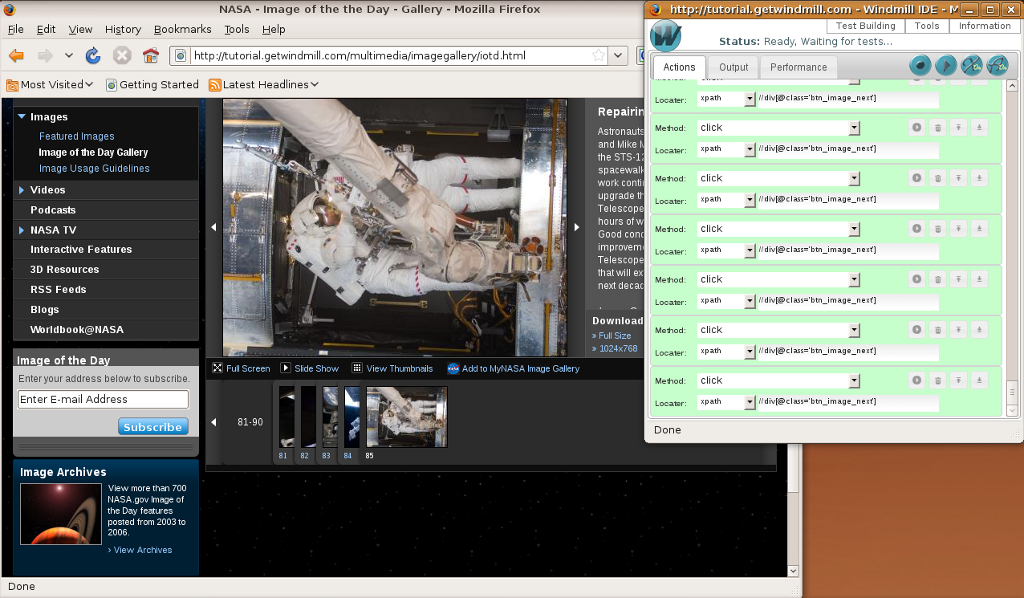Click the Full Screen gallery icon
Viewport: 1024px width, 598px height.
217,368
